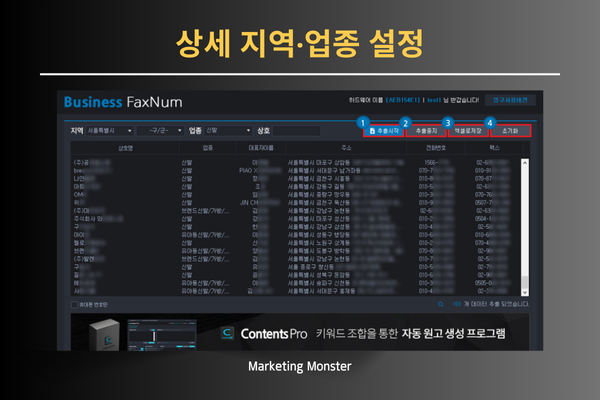Click the test1 username text
600x400 pixels.
pyautogui.click(x=434, y=100)
